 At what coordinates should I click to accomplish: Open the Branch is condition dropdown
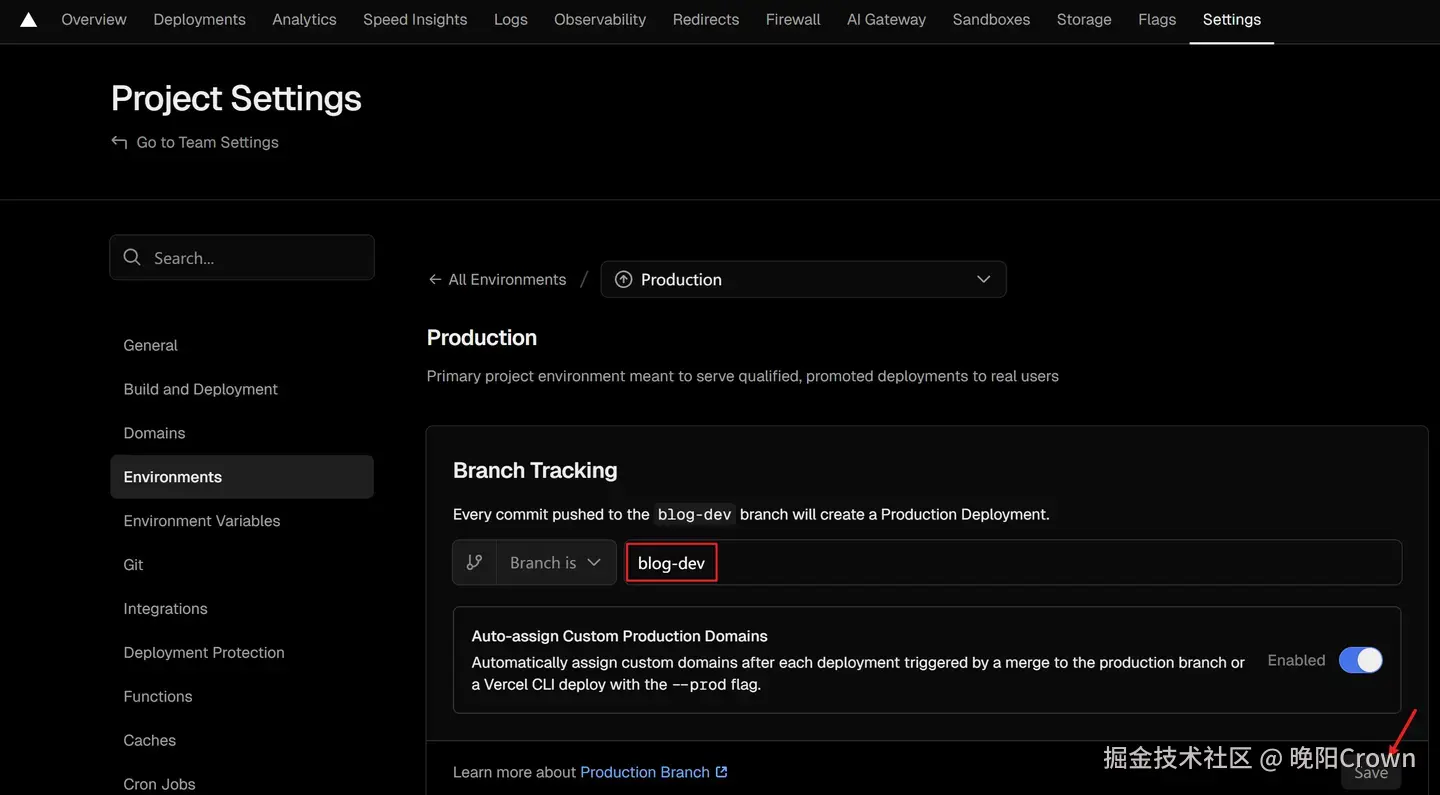[555, 563]
